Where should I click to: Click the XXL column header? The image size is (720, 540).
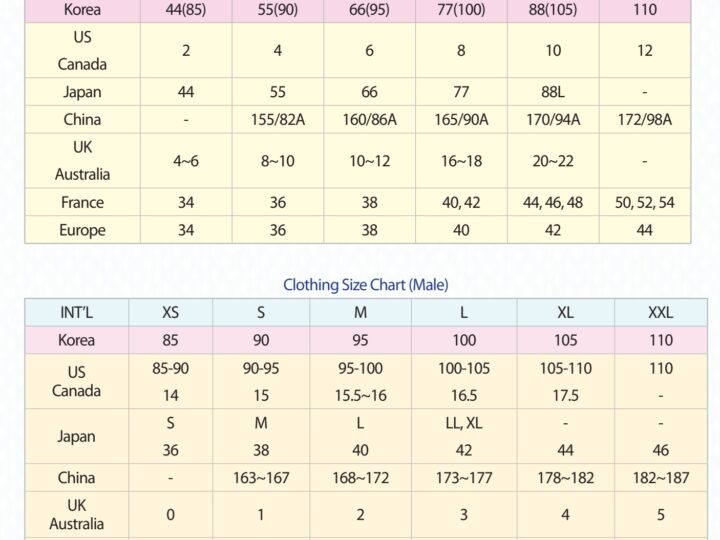click(660, 312)
